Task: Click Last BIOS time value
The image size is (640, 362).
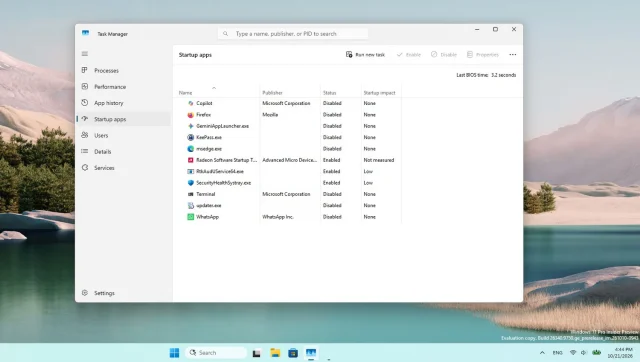Action: pos(503,75)
